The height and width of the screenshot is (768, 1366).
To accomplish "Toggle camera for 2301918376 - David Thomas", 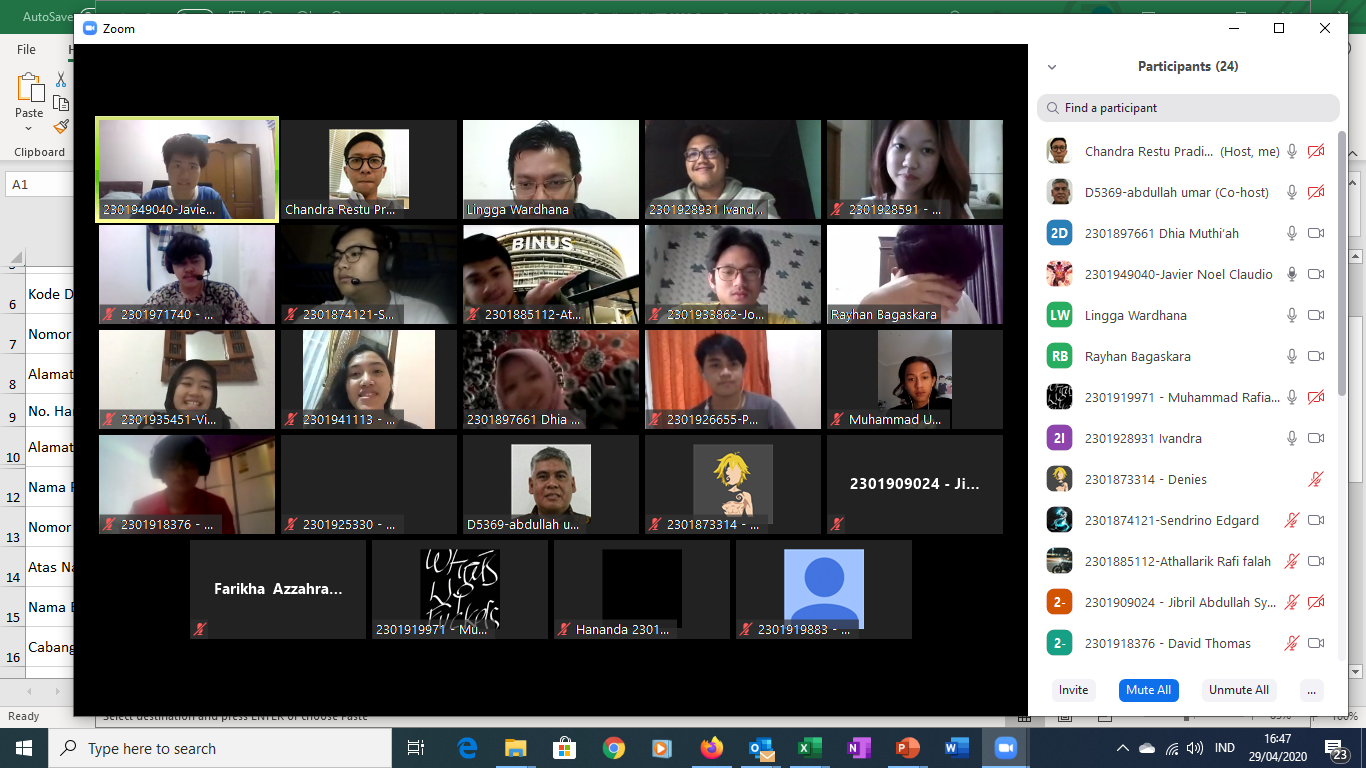I will tap(1316, 643).
